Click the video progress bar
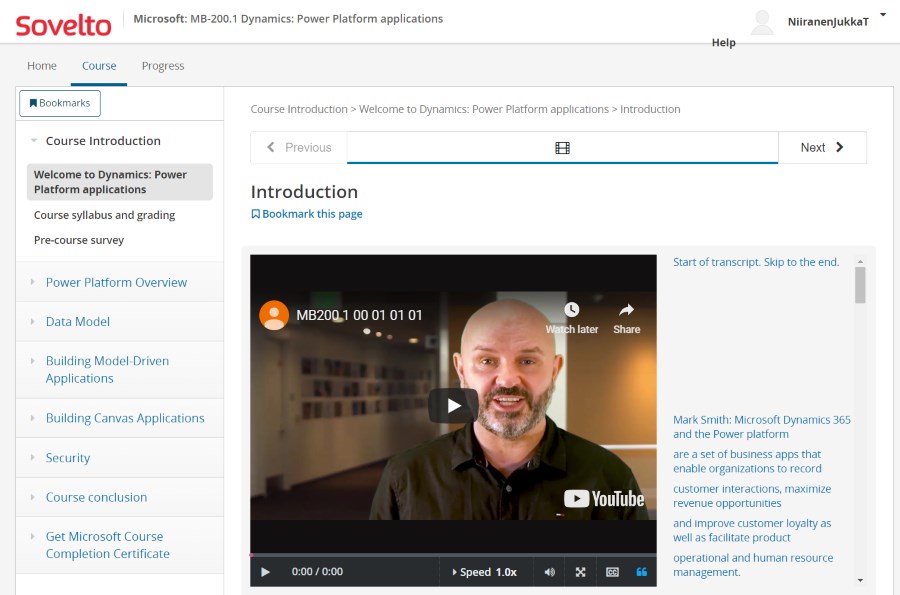Screen dimensions: 900x595 coord(453,555)
